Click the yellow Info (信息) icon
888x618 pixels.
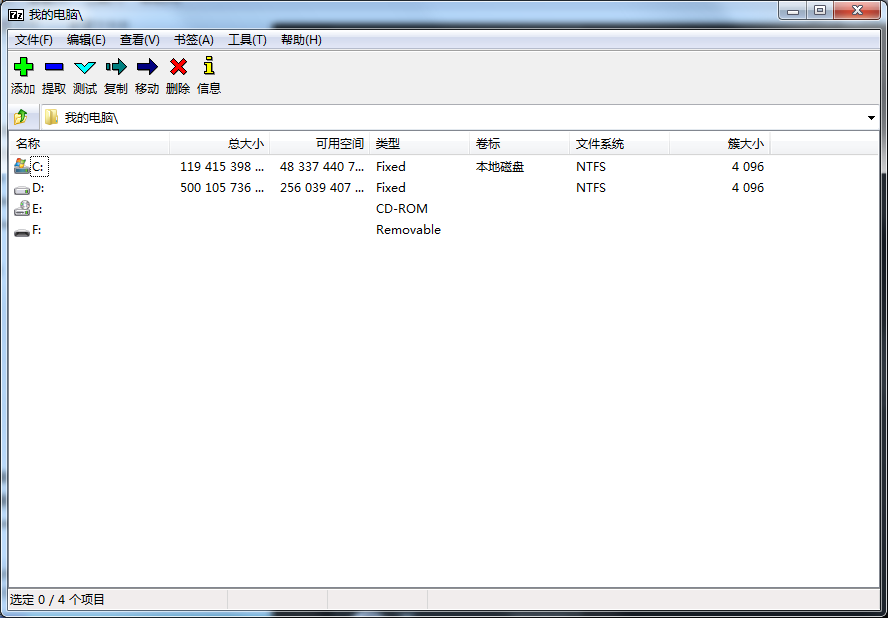[x=208, y=68]
